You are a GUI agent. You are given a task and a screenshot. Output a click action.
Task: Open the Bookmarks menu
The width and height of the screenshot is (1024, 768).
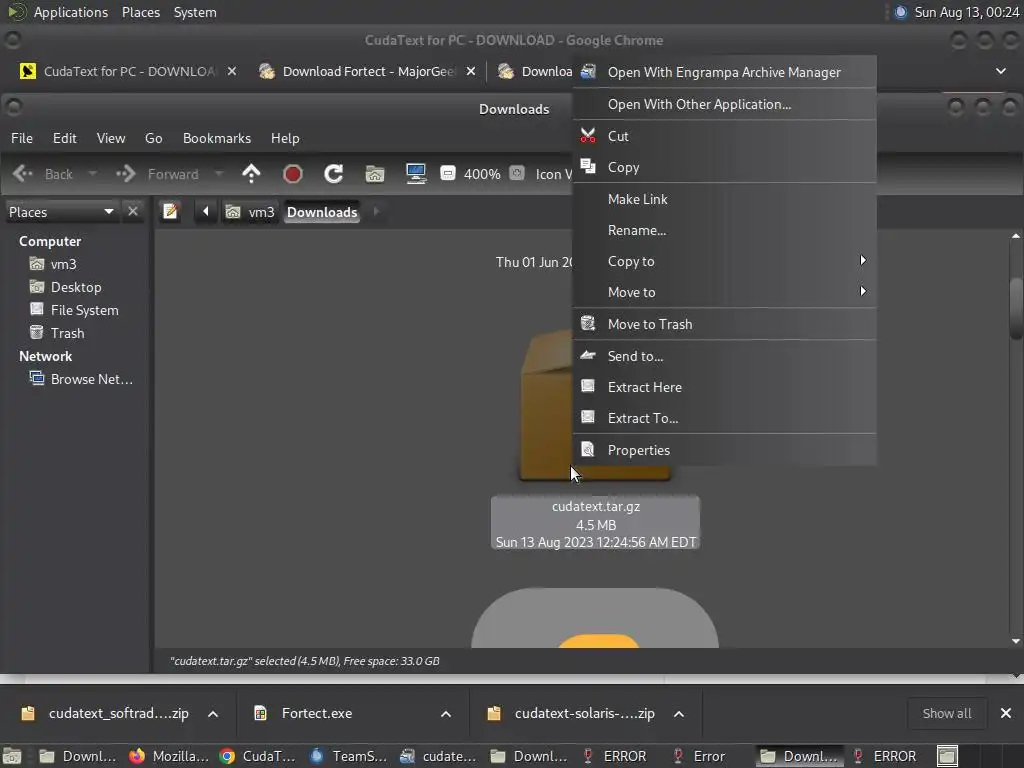point(217,138)
